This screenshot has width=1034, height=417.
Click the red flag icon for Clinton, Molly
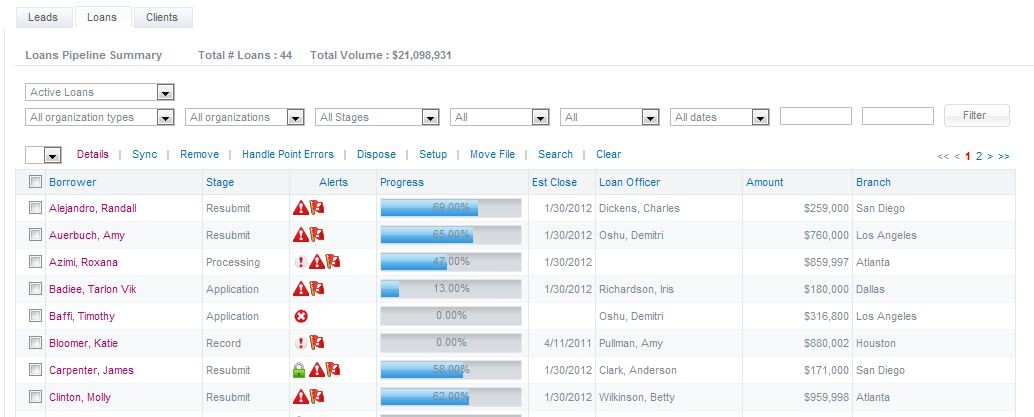[x=317, y=397]
